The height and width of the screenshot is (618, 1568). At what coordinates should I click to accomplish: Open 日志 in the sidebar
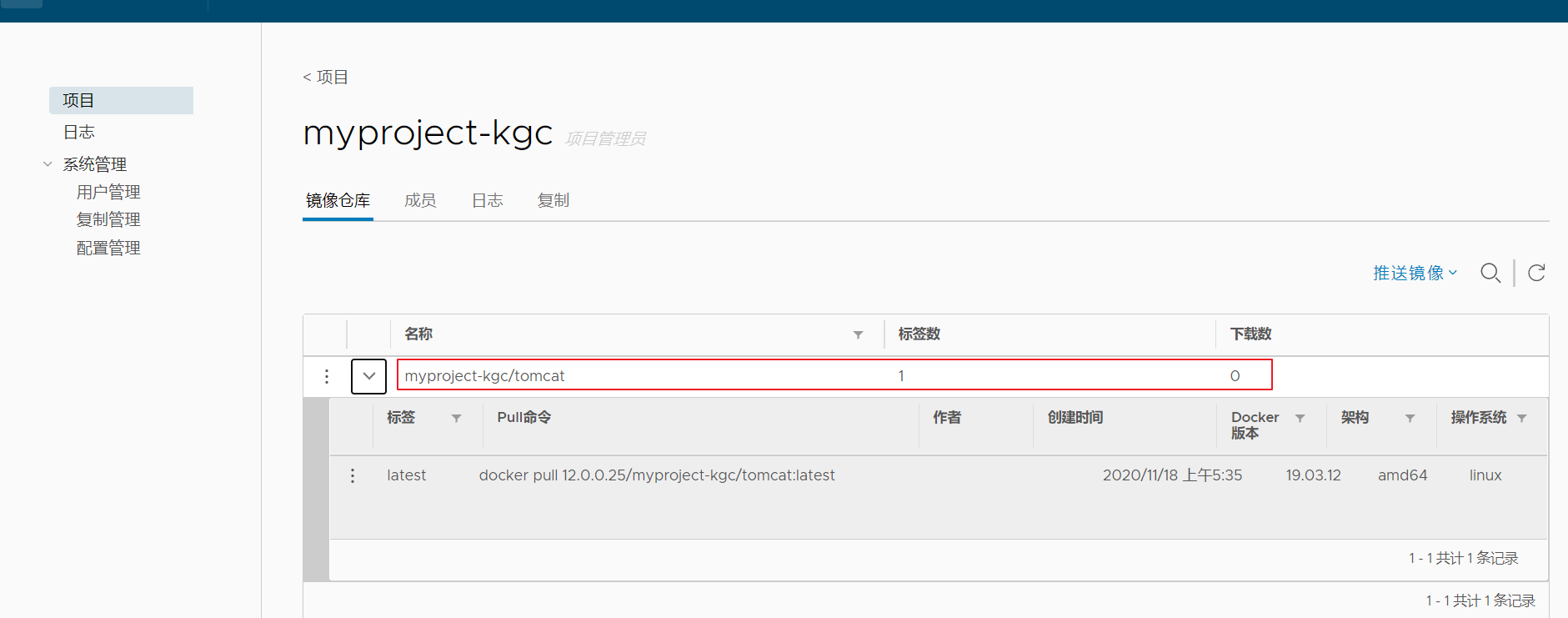[79, 132]
